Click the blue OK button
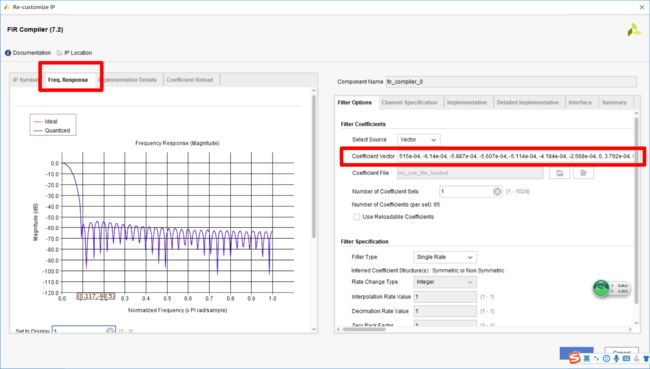Viewport: 650px width, 369px height. coord(577,353)
